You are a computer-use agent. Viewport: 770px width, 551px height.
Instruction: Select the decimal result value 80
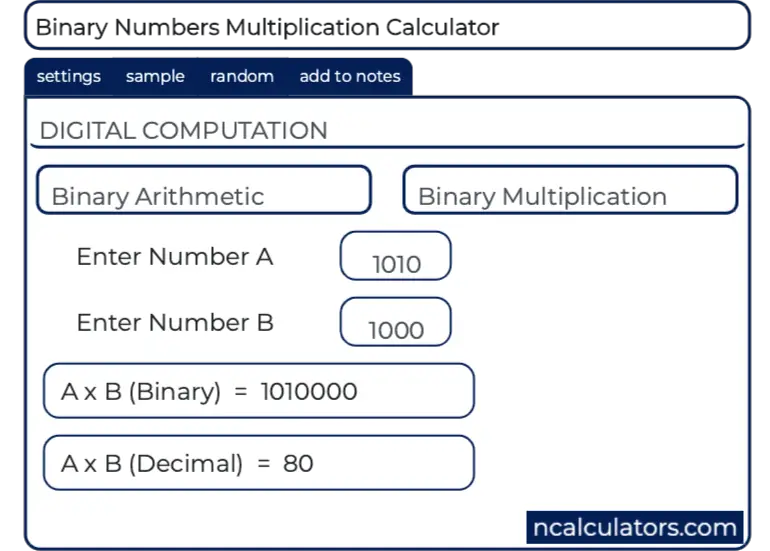pyautogui.click(x=298, y=464)
